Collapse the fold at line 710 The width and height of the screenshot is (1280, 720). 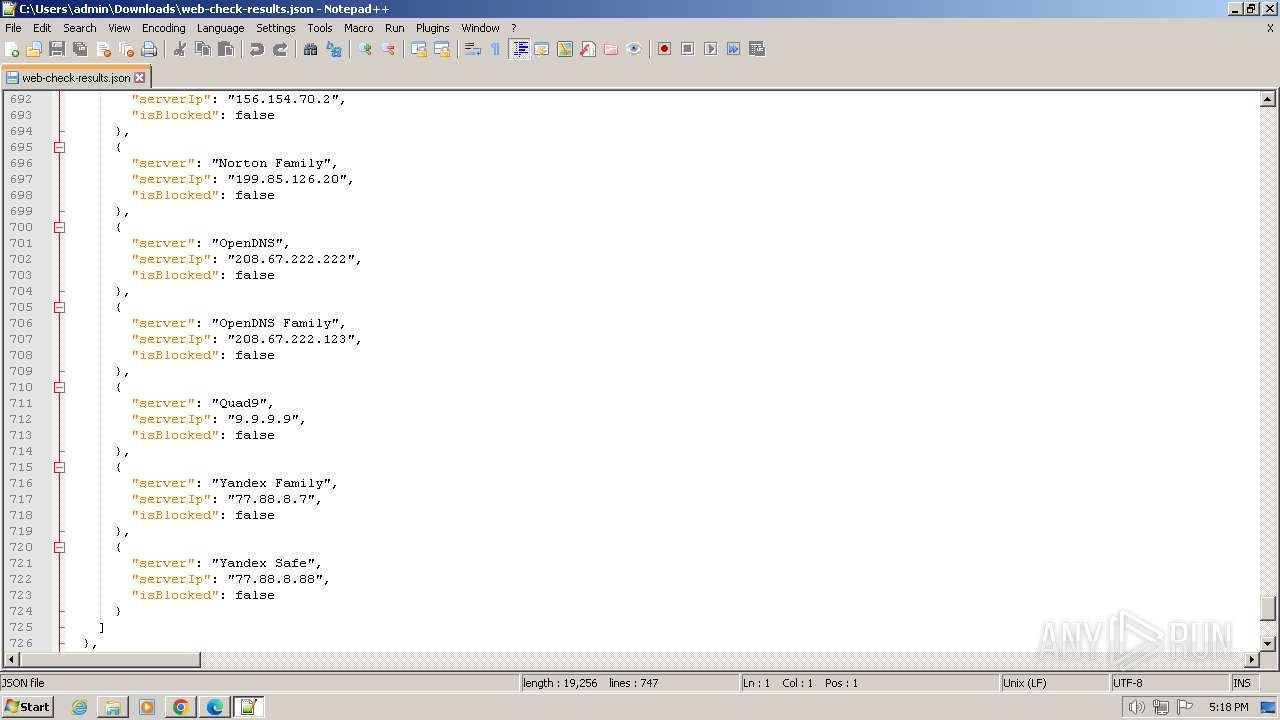59,387
